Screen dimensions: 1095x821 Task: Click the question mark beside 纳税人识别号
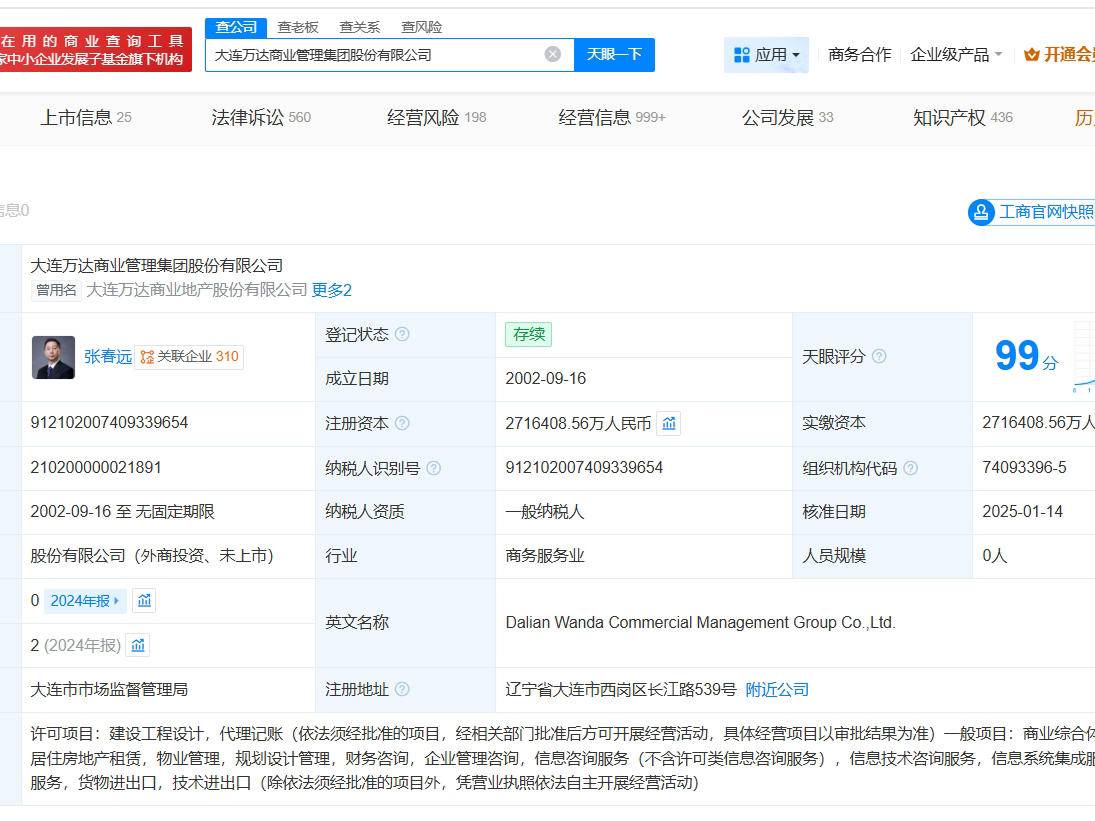click(x=433, y=468)
